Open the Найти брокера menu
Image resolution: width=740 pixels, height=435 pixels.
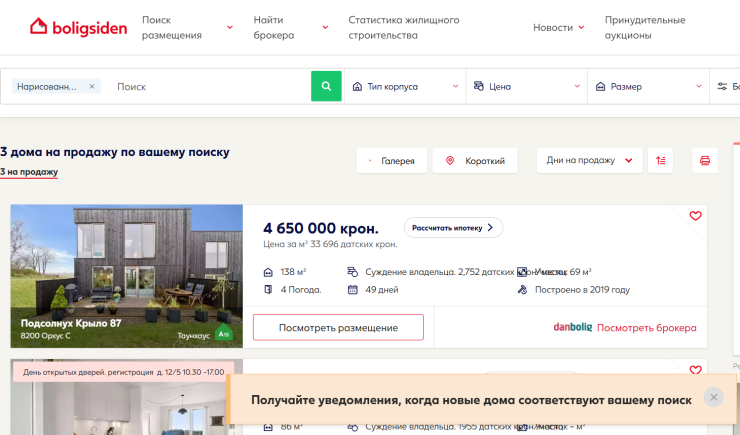(x=288, y=27)
